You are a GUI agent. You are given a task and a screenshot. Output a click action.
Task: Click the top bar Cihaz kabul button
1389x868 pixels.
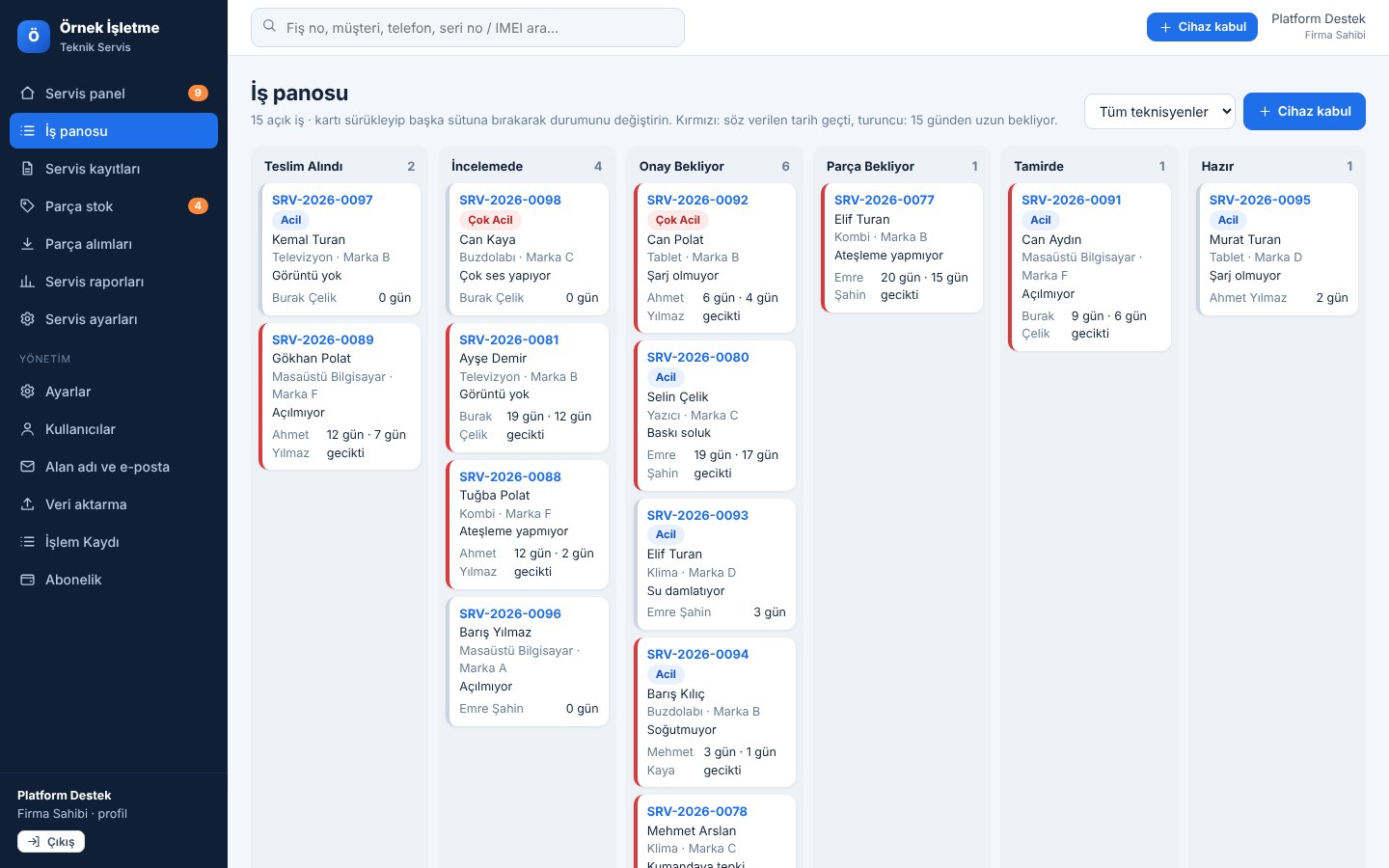1202,27
